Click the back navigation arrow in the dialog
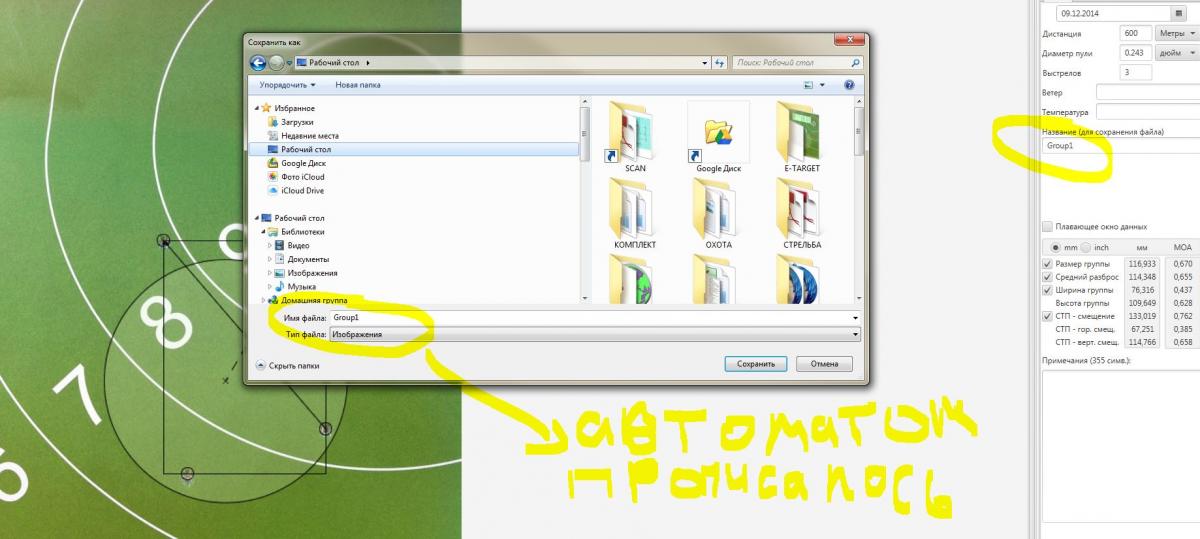Viewport: 1200px width, 539px height. (257, 63)
